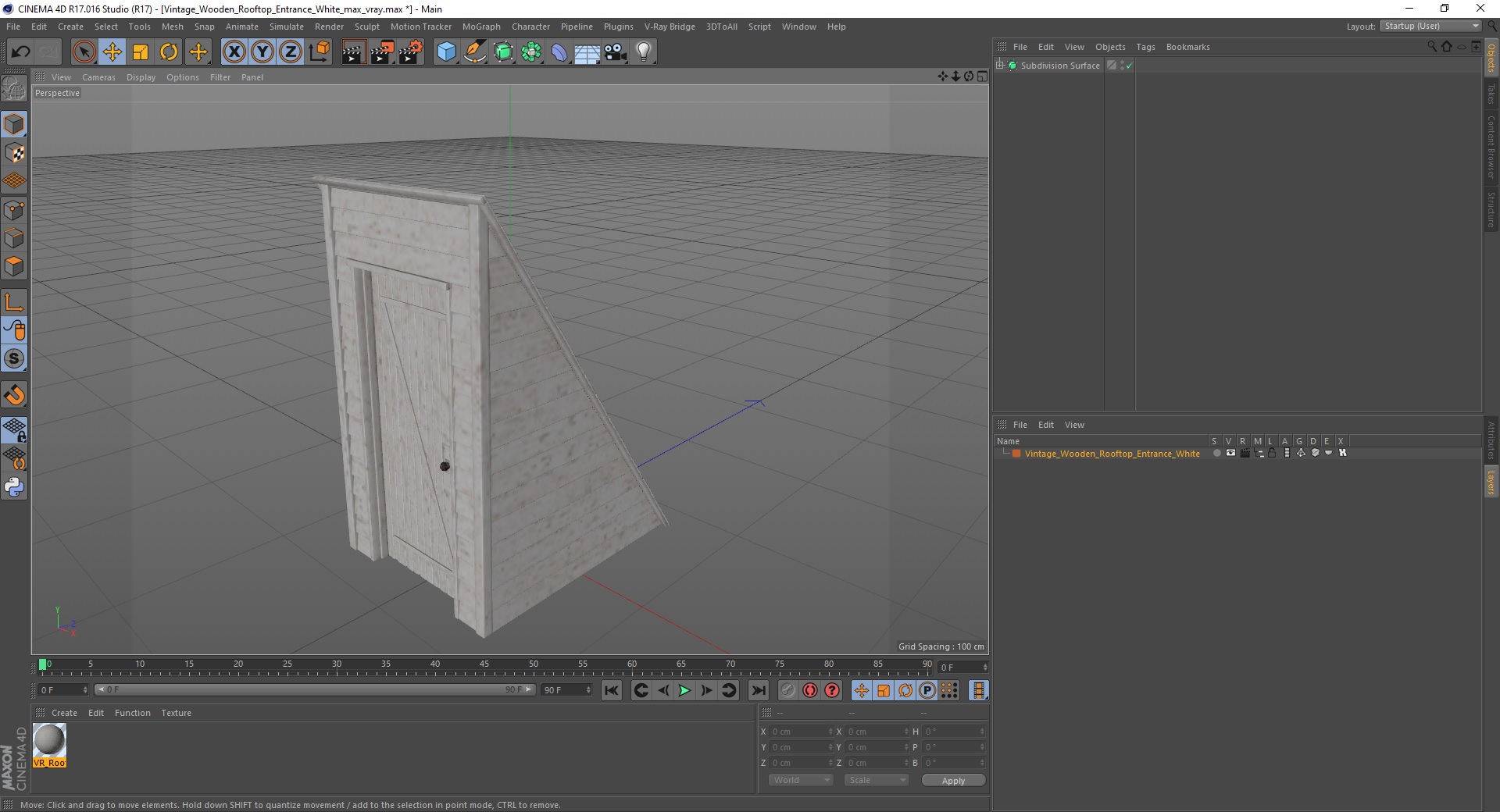Open the Sculpt menu
Viewport: 1500px width, 812px height.
[x=366, y=27]
